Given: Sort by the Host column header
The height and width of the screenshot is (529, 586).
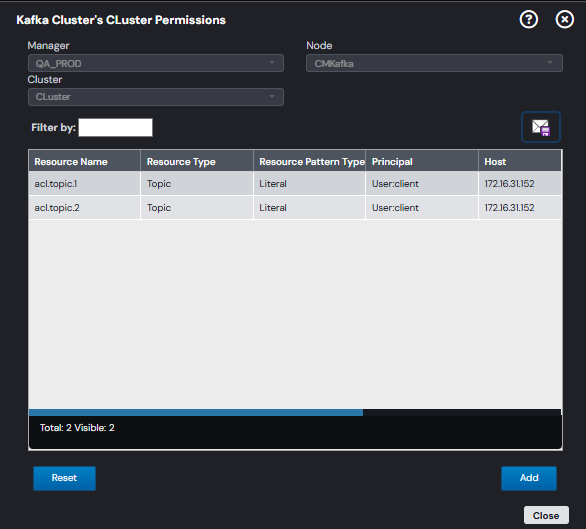Looking at the screenshot, I should click(520, 162).
